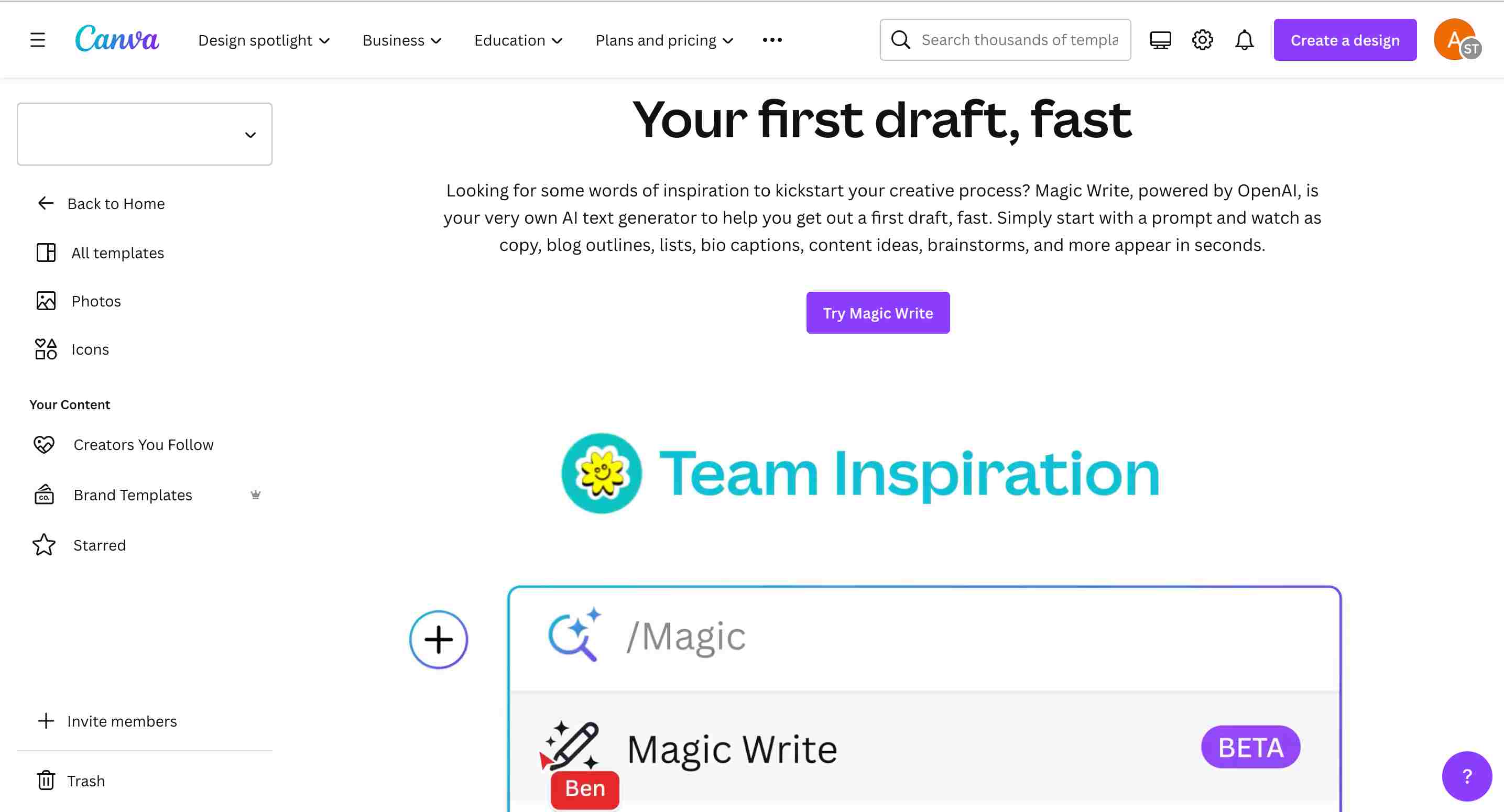Open the settings gear icon
Viewport: 1504px width, 812px height.
pyautogui.click(x=1202, y=40)
